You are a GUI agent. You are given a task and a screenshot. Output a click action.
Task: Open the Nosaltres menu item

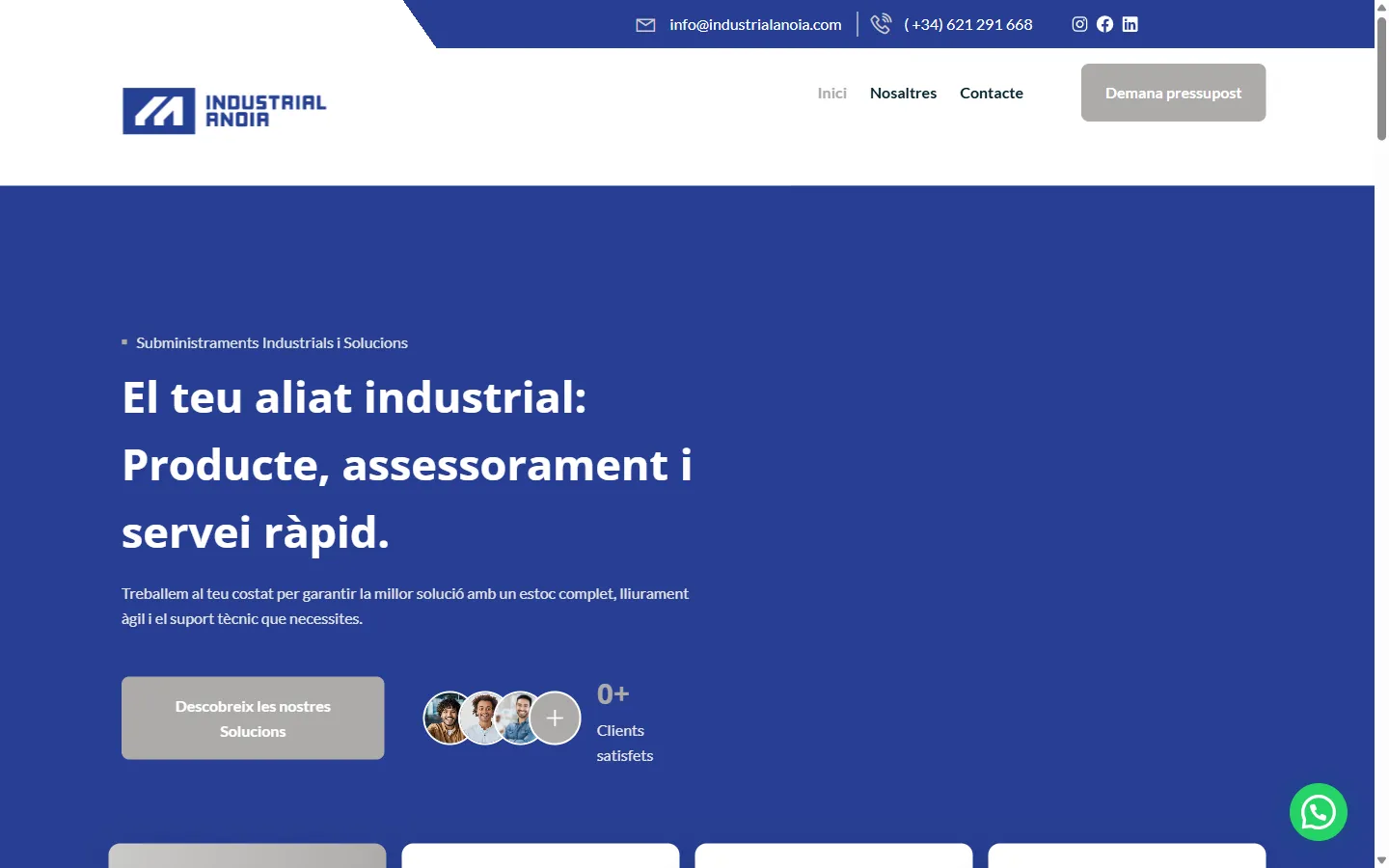click(x=903, y=93)
